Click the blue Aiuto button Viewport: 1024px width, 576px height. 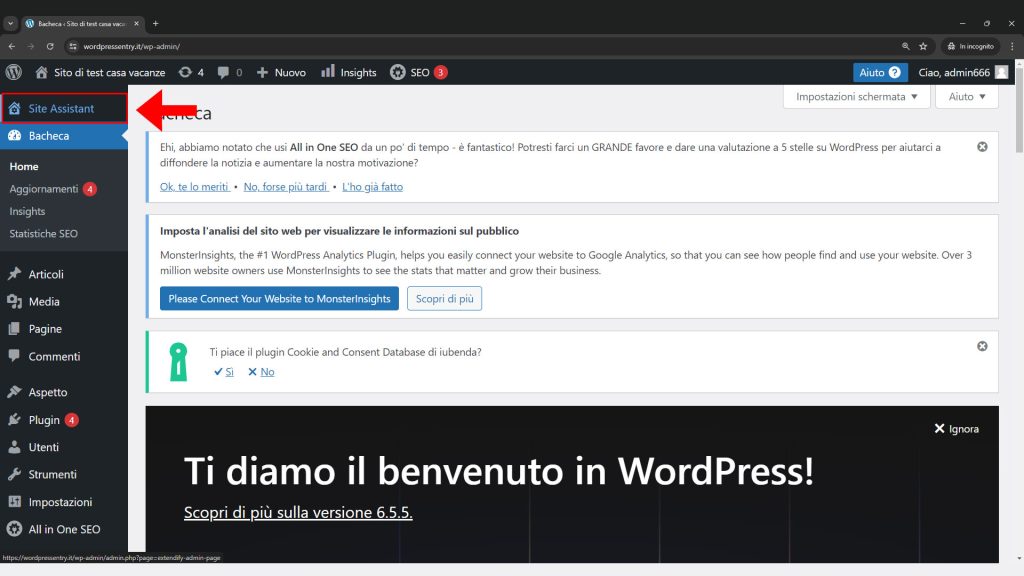[x=880, y=72]
